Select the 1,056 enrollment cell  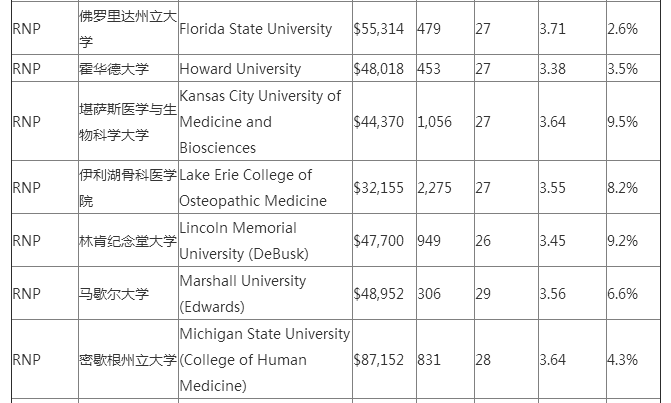click(435, 122)
